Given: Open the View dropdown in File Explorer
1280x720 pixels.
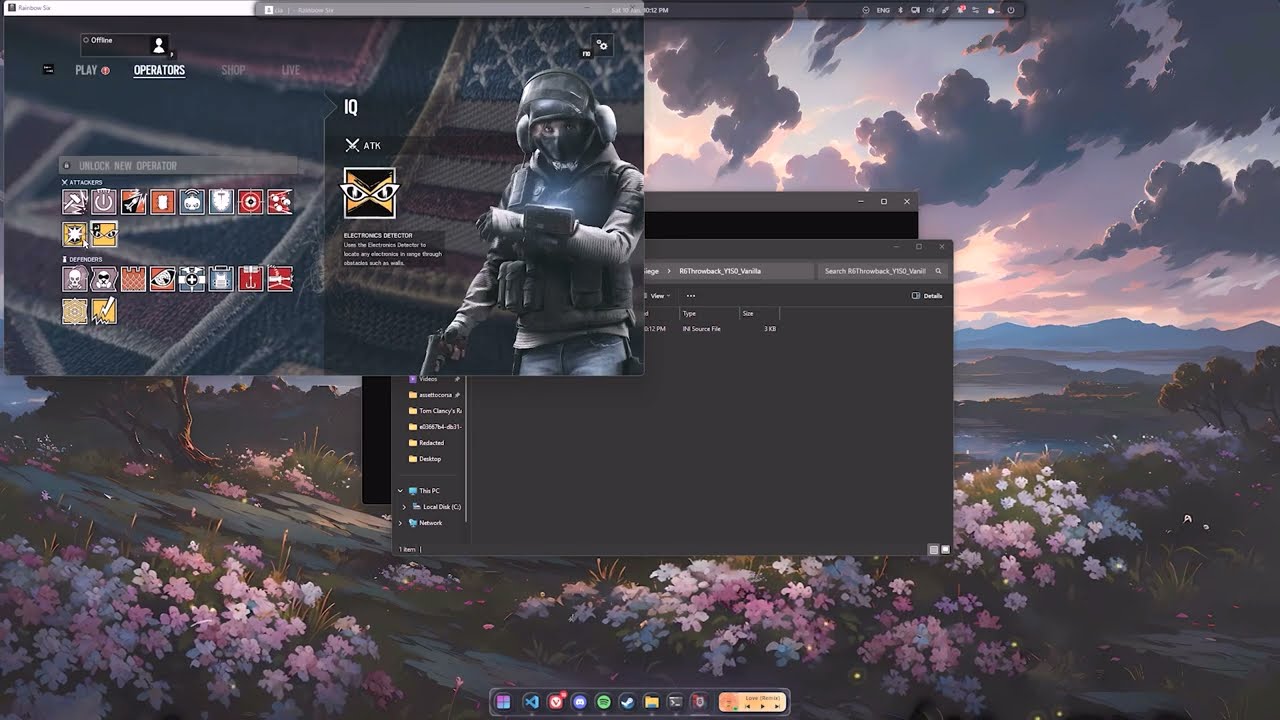Looking at the screenshot, I should click(658, 296).
